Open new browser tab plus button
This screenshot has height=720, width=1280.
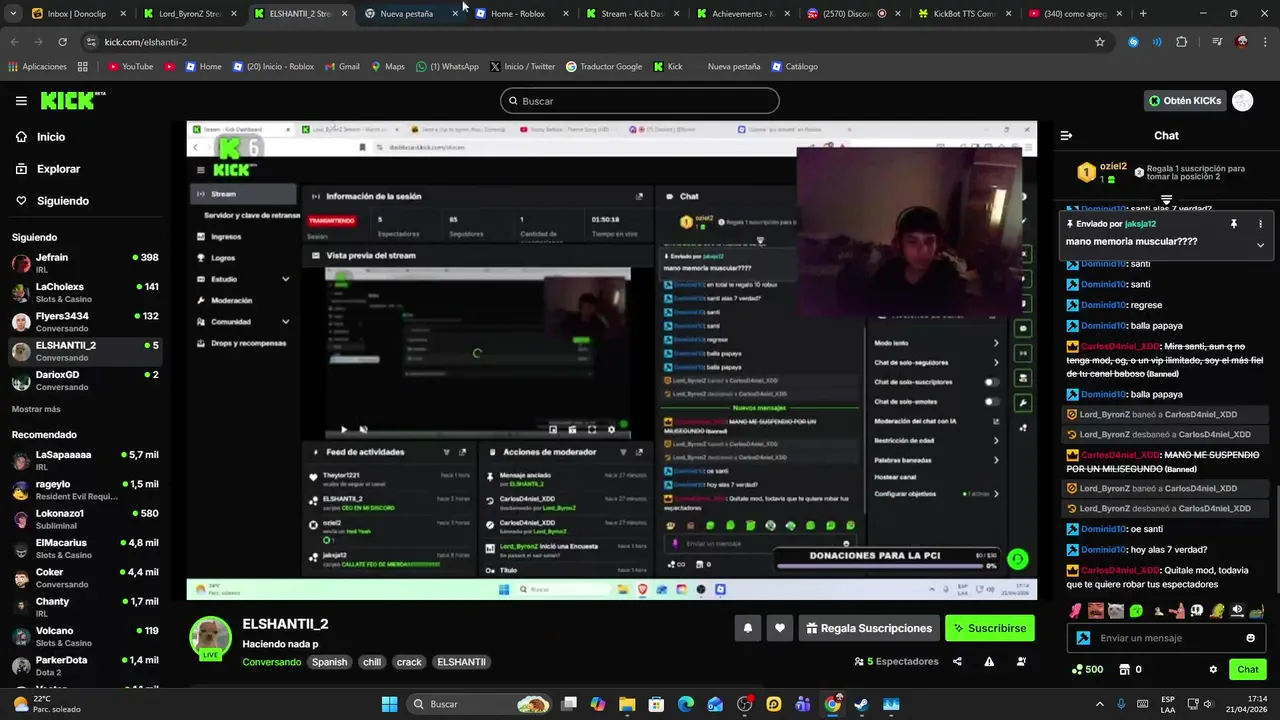(x=1143, y=14)
